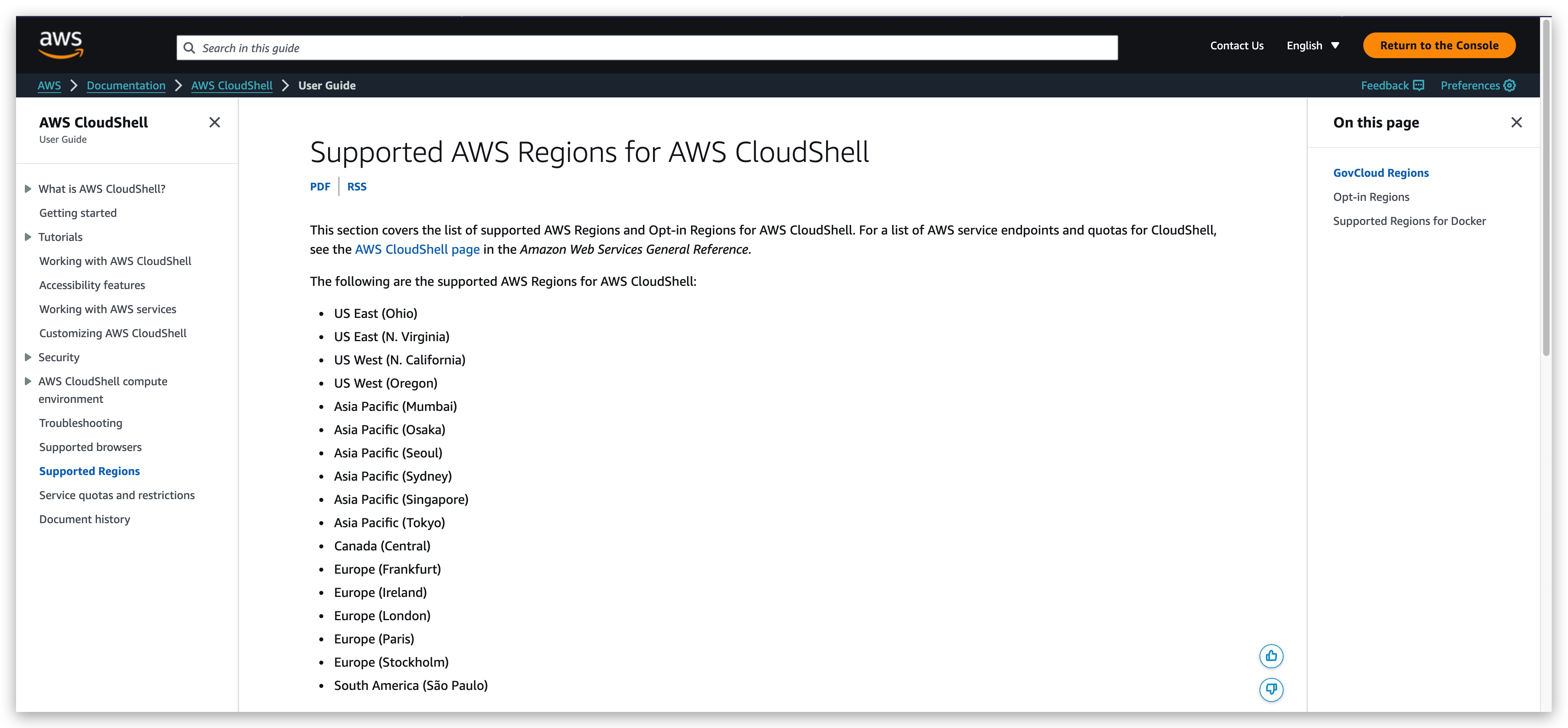
Task: Expand the Security section
Action: [28, 357]
